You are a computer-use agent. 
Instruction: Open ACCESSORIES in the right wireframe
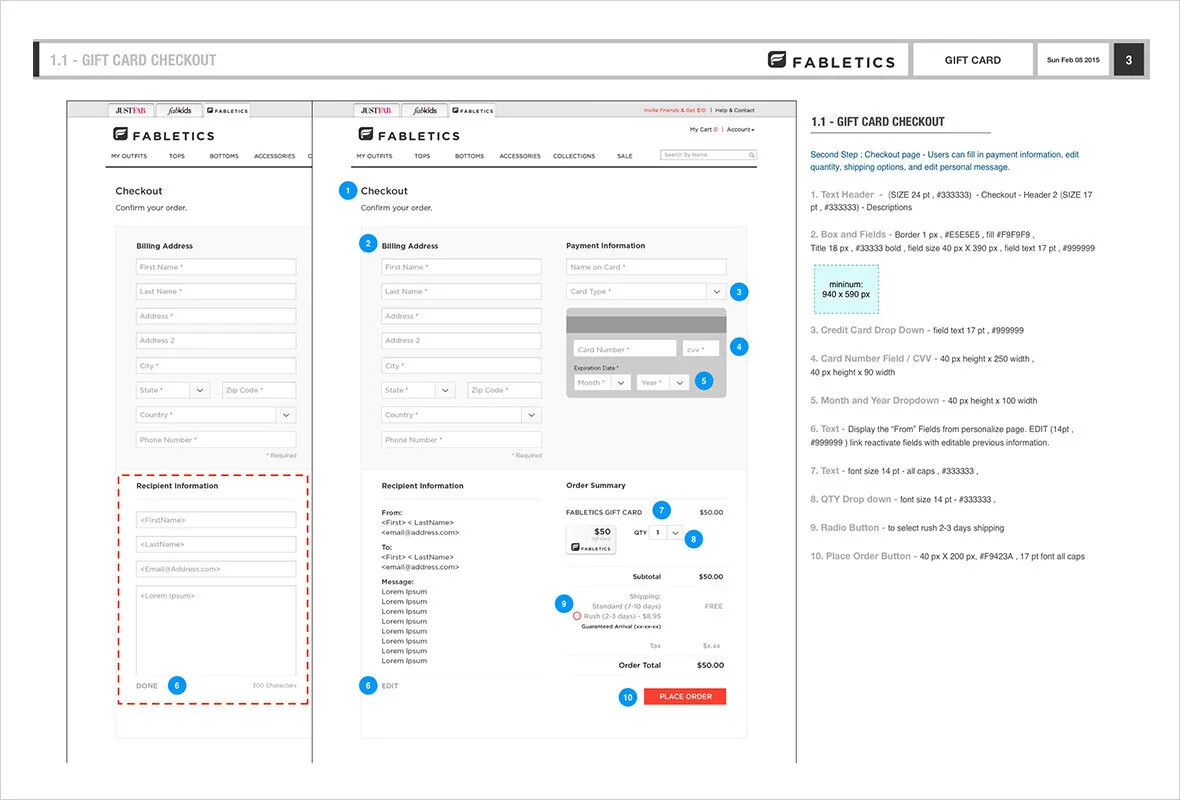pyautogui.click(x=520, y=156)
